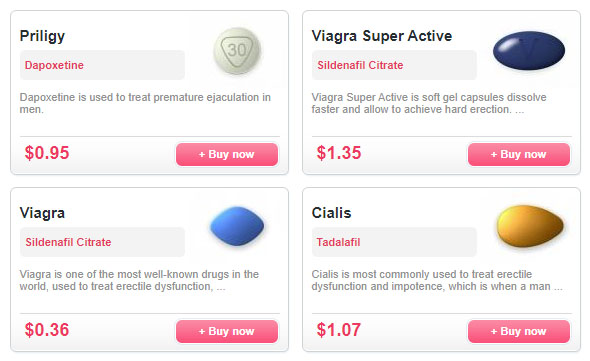Purchase Cialis via Buy now button
This screenshot has height=361, width=590.
(519, 331)
